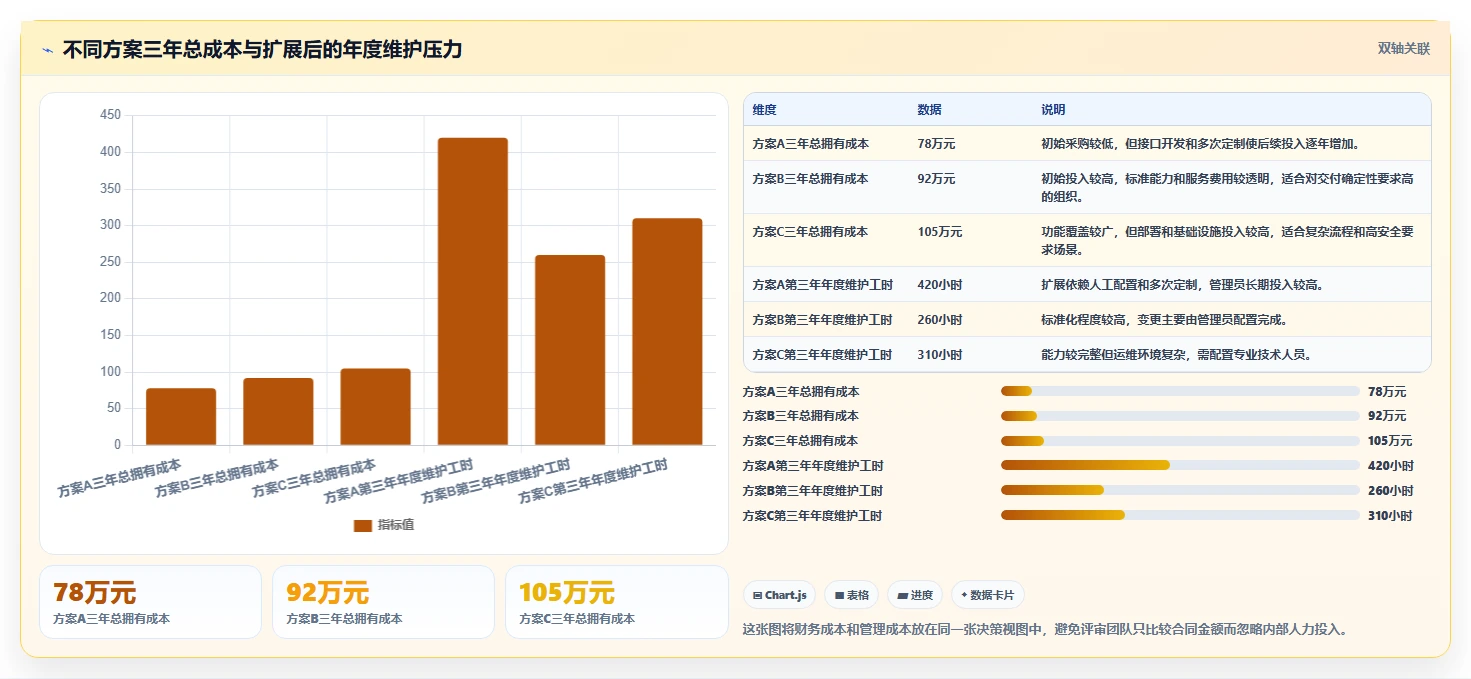Select table row name 方案A三年总拥有成本
This screenshot has width=1471, height=679.
[810, 143]
